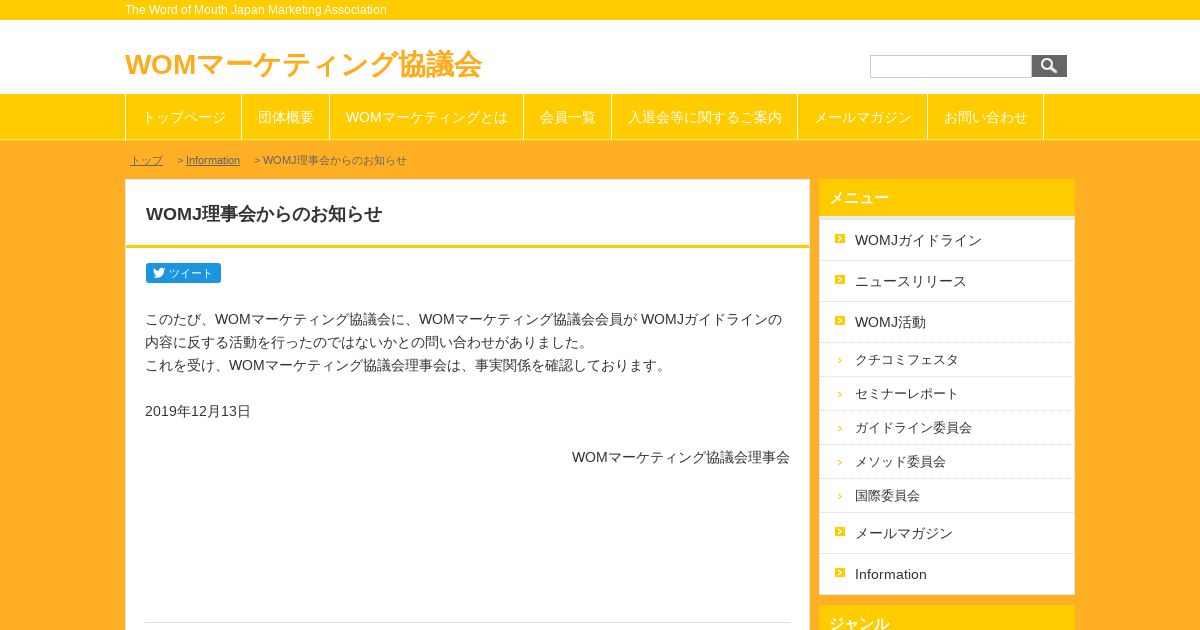Click the arrow icon beside ガイドライン委員会
Viewport: 1200px width, 630px height.
pyautogui.click(x=840, y=428)
